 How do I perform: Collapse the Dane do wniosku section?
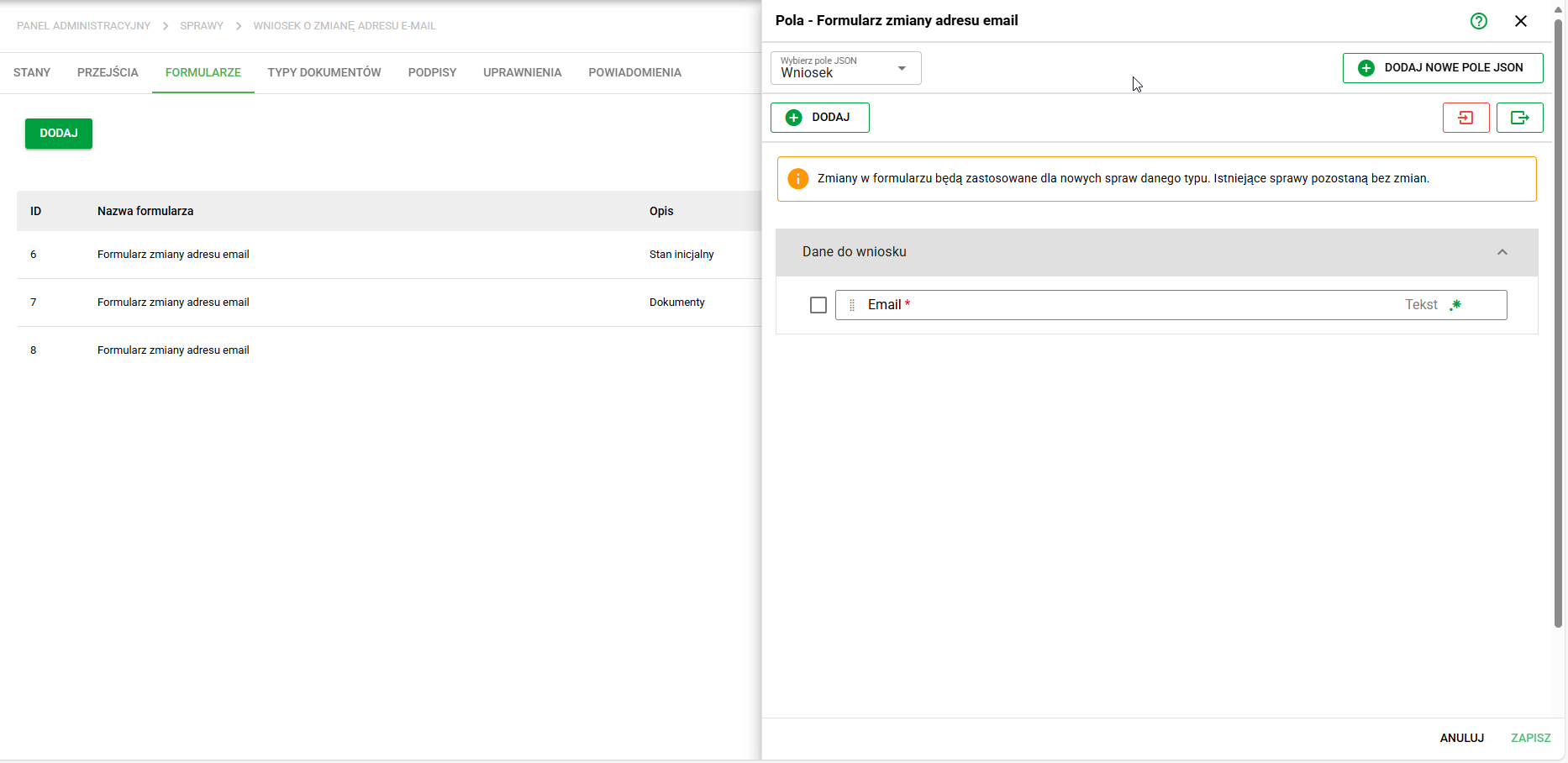click(x=1502, y=252)
